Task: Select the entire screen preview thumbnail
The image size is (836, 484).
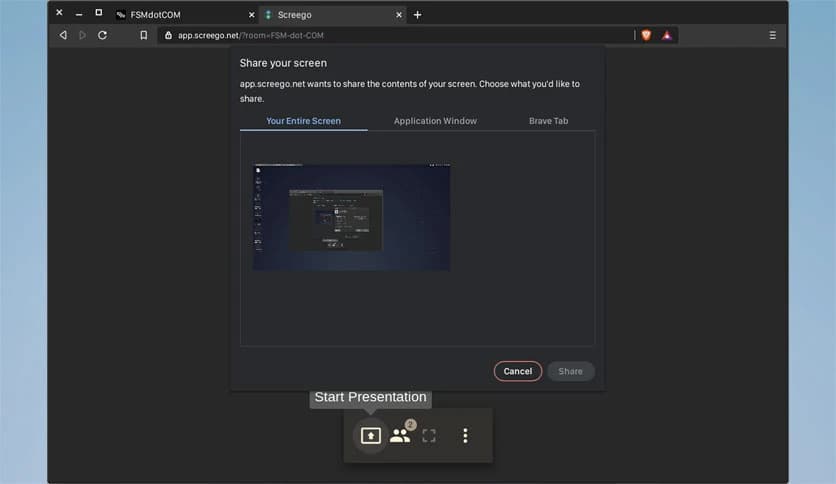Action: pyautogui.click(x=351, y=217)
